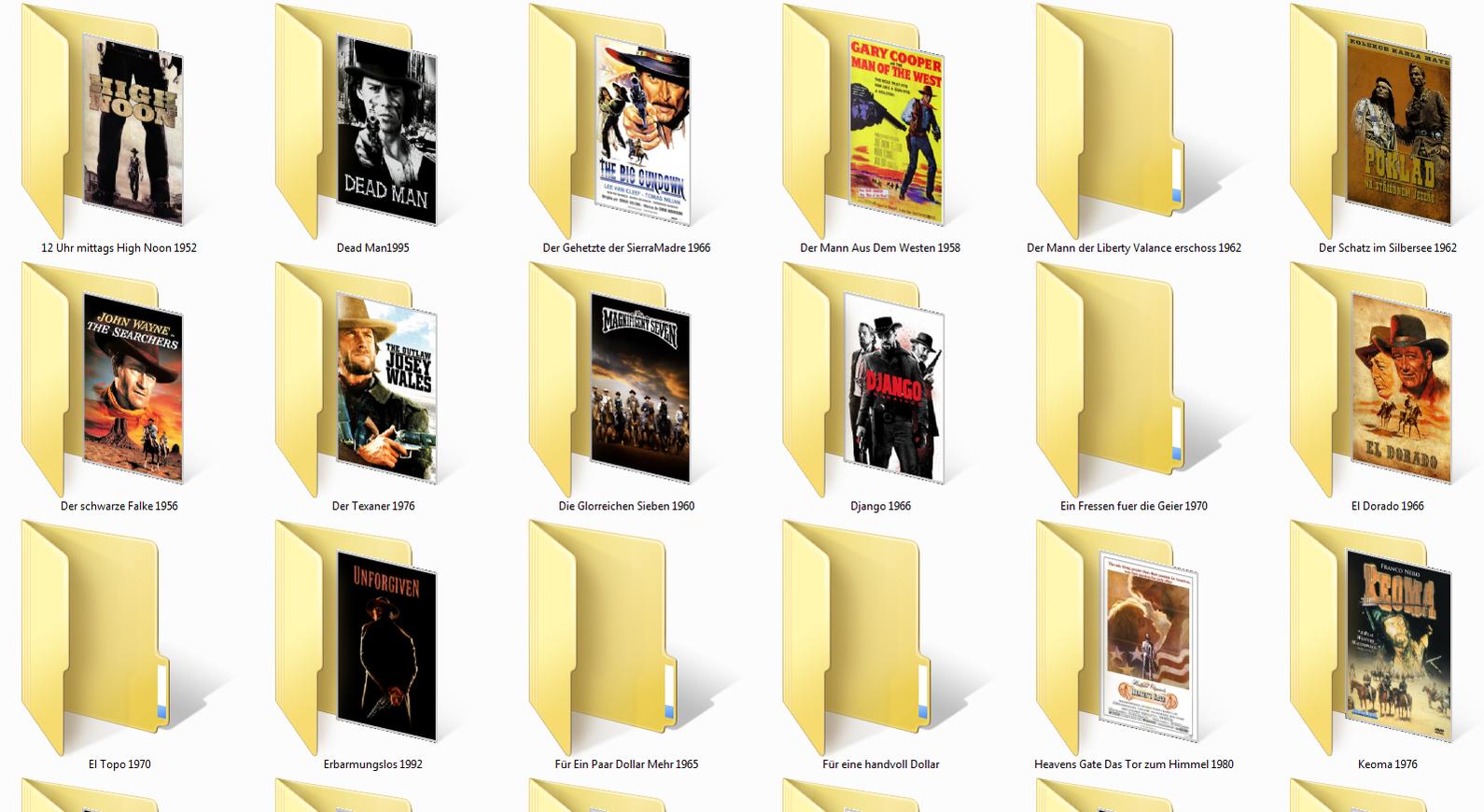Image resolution: width=1484 pixels, height=812 pixels.
Task: Click the 'Der Texaner 1976' folder name
Action: point(373,507)
